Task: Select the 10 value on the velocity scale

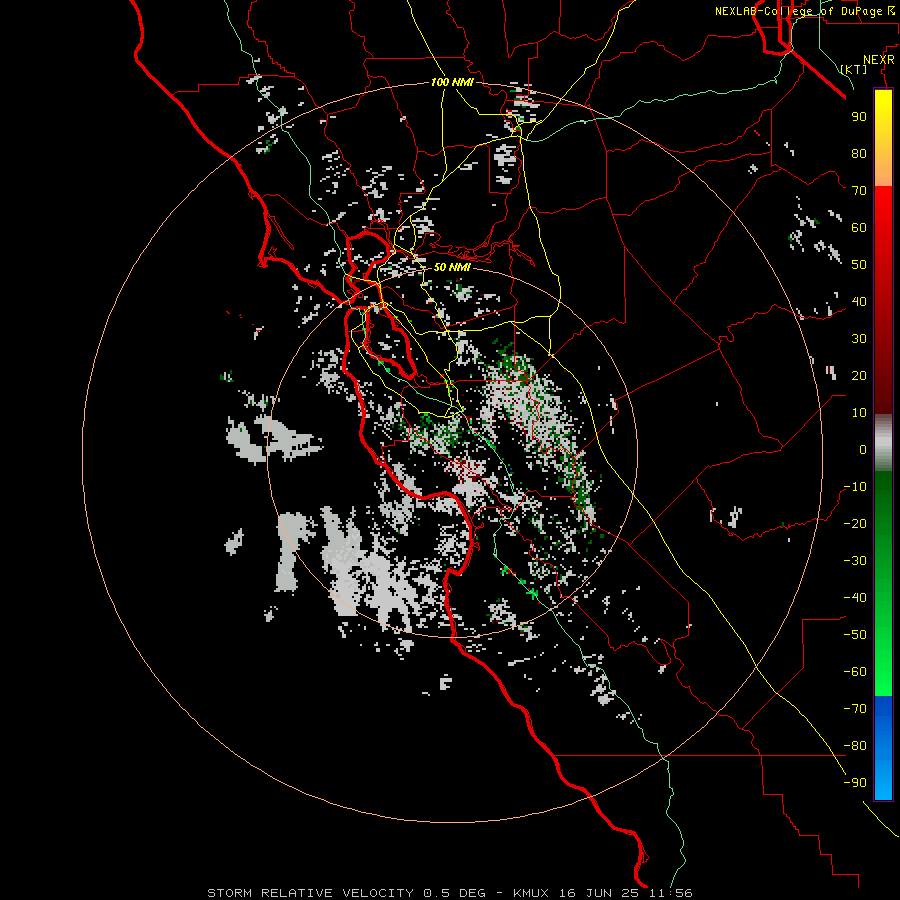Action: [x=859, y=413]
